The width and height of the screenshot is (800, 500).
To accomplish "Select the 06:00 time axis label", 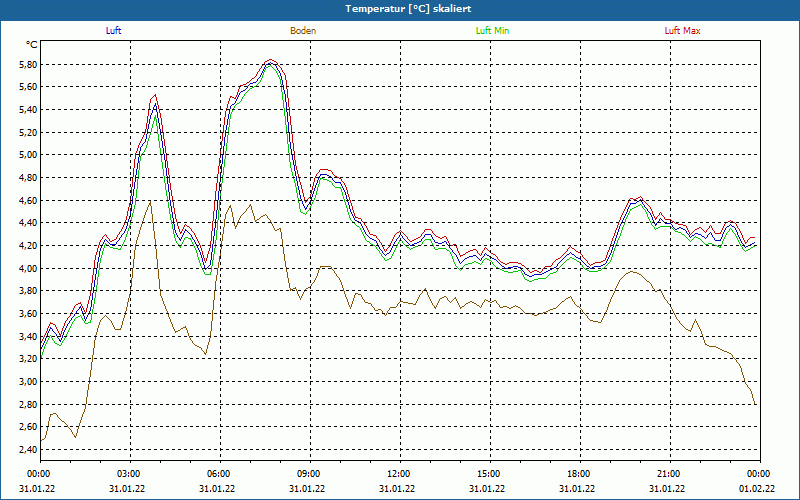I will (219, 474).
